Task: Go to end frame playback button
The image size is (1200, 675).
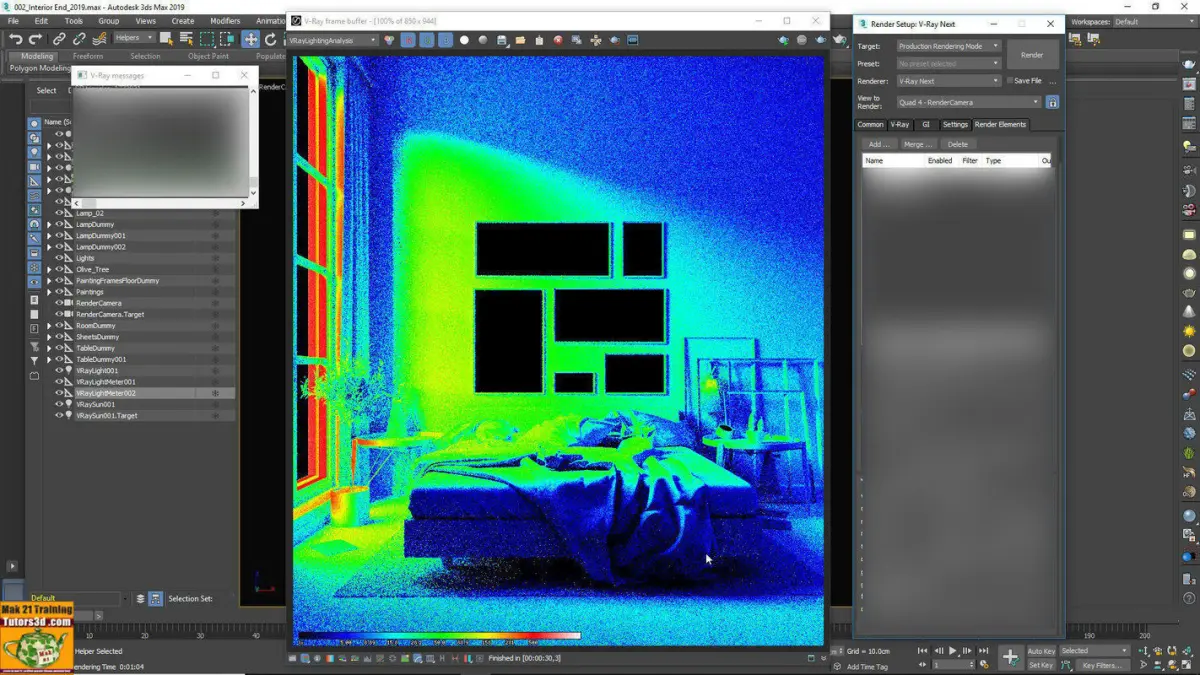Action: 983,651
